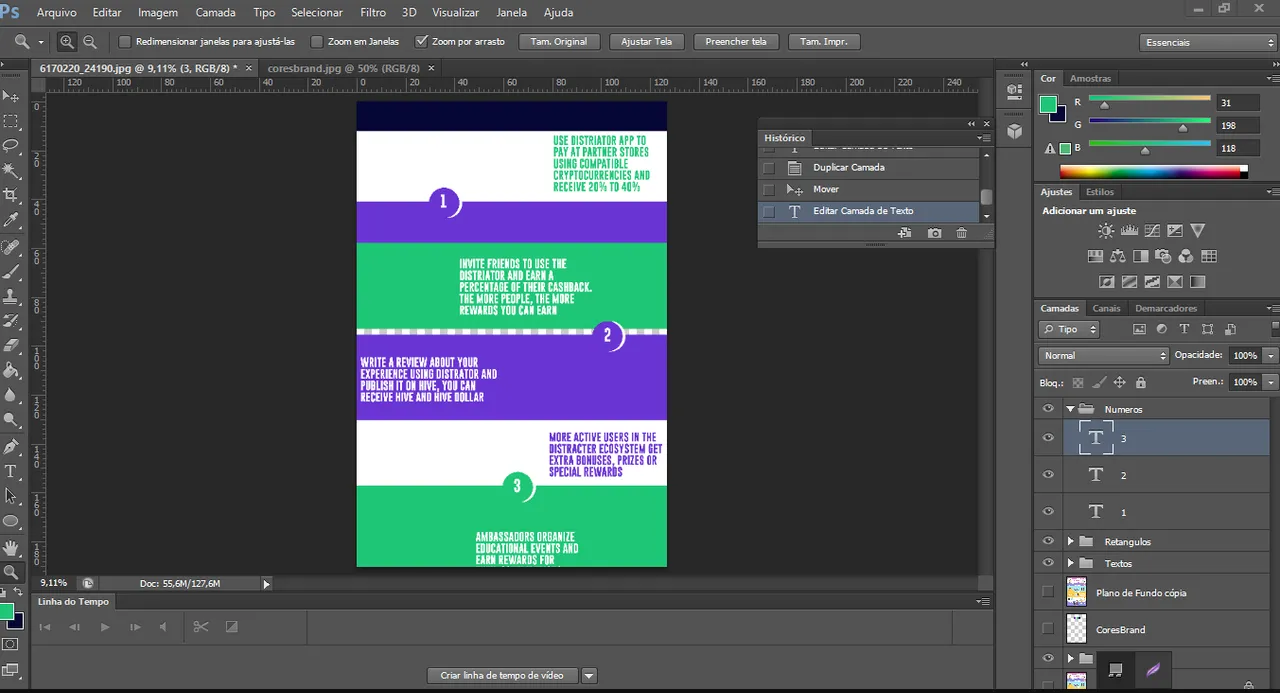
Task: Enable Redimensionar janelas para ajustá-las checkbox
Action: (x=125, y=42)
